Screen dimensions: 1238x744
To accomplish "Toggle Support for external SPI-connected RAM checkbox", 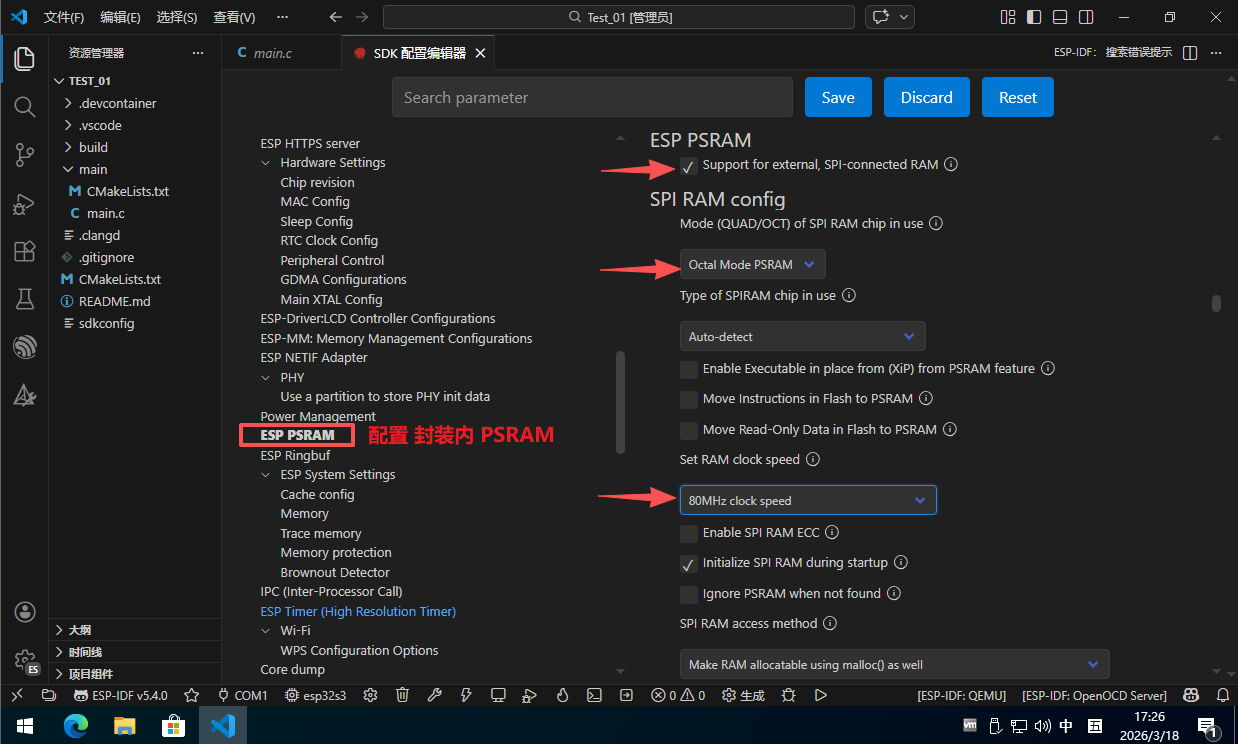I will tap(689, 165).
